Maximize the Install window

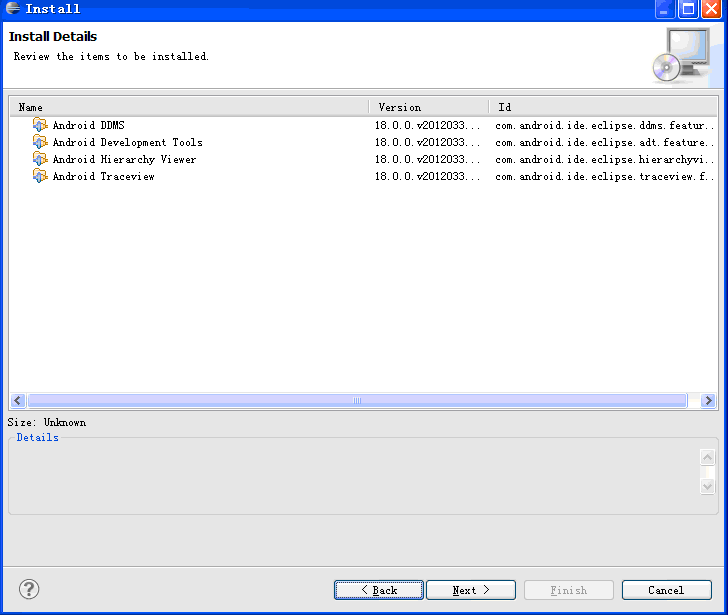point(689,9)
